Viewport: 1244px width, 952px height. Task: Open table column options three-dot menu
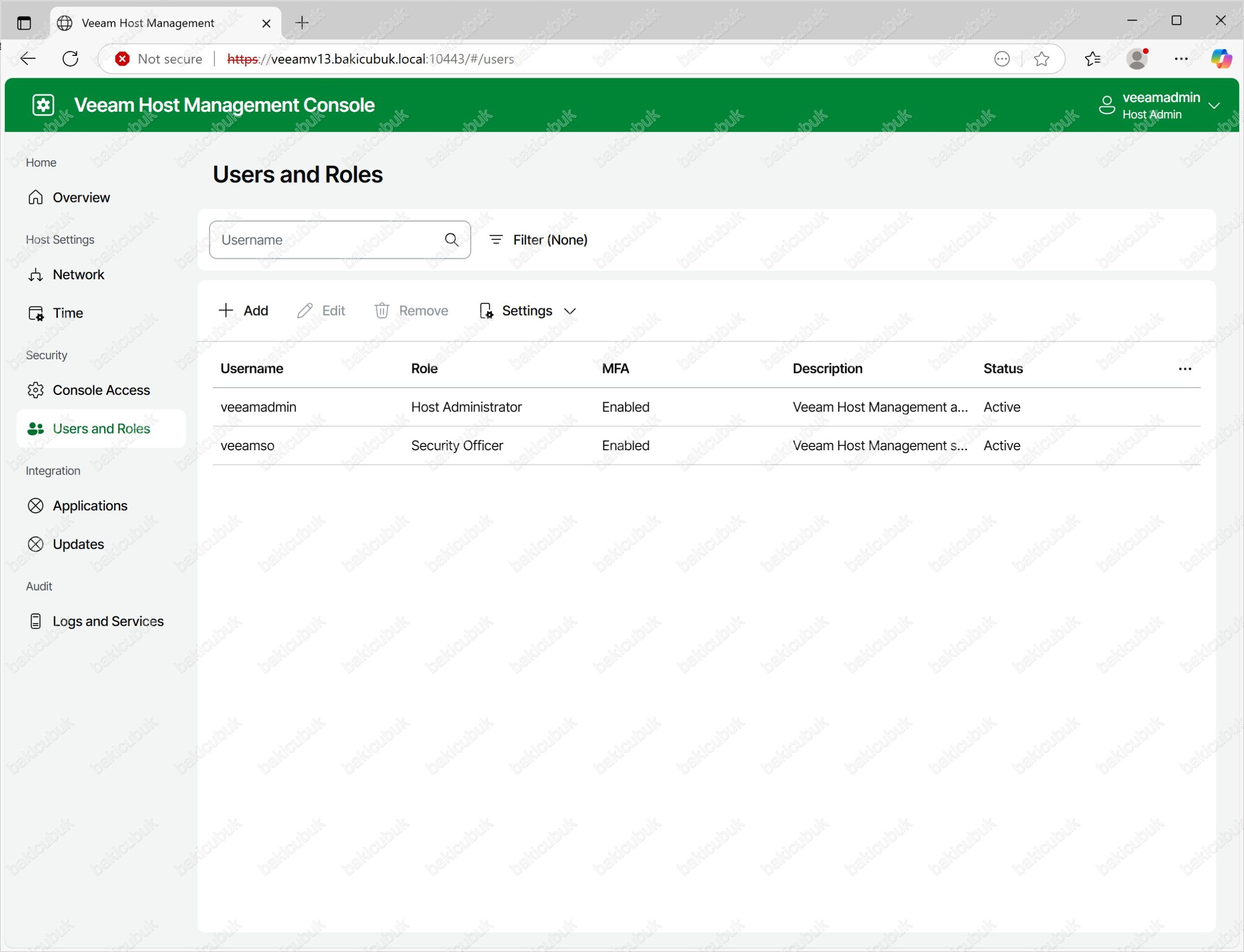(1185, 369)
